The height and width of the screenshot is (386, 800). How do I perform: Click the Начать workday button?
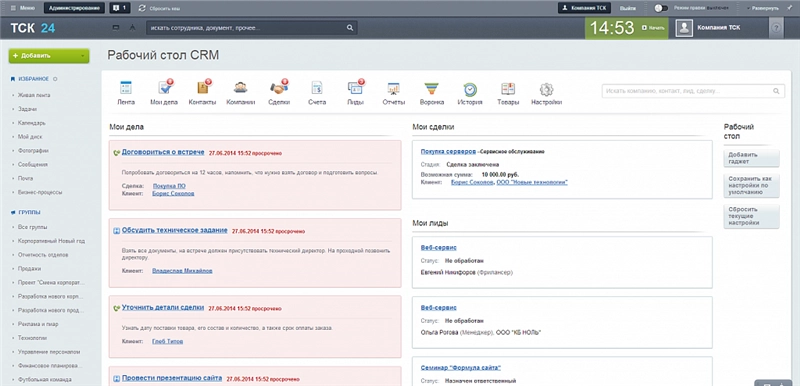(x=653, y=28)
